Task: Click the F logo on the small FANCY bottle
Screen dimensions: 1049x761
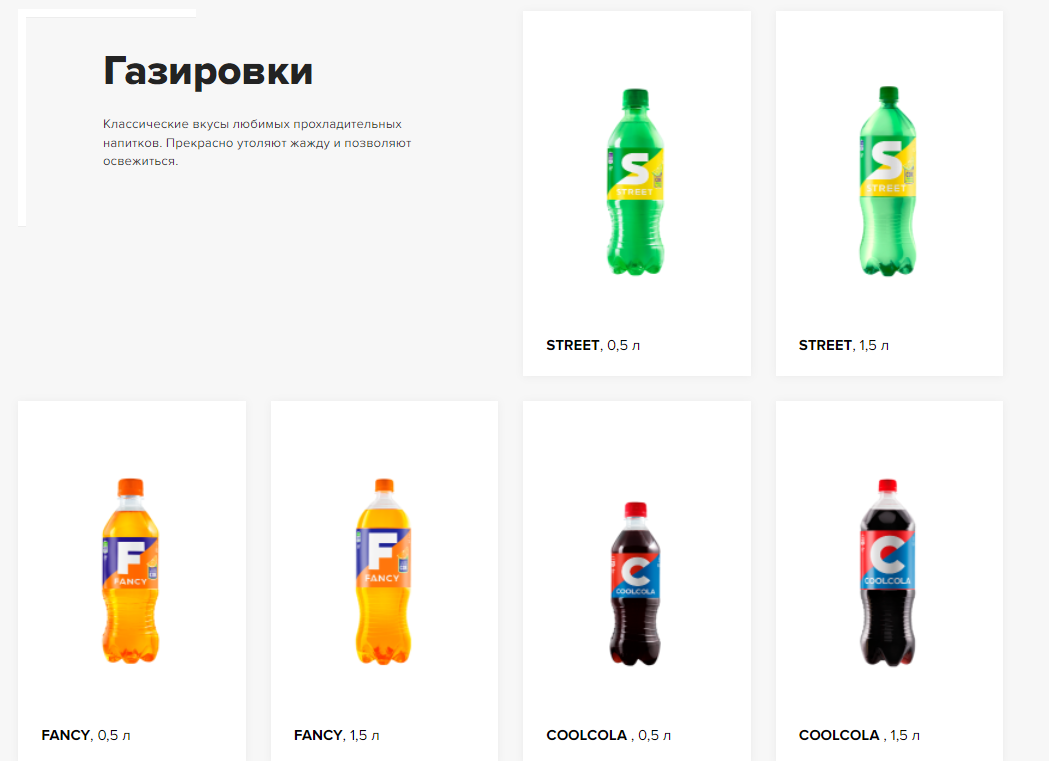Action: point(130,558)
